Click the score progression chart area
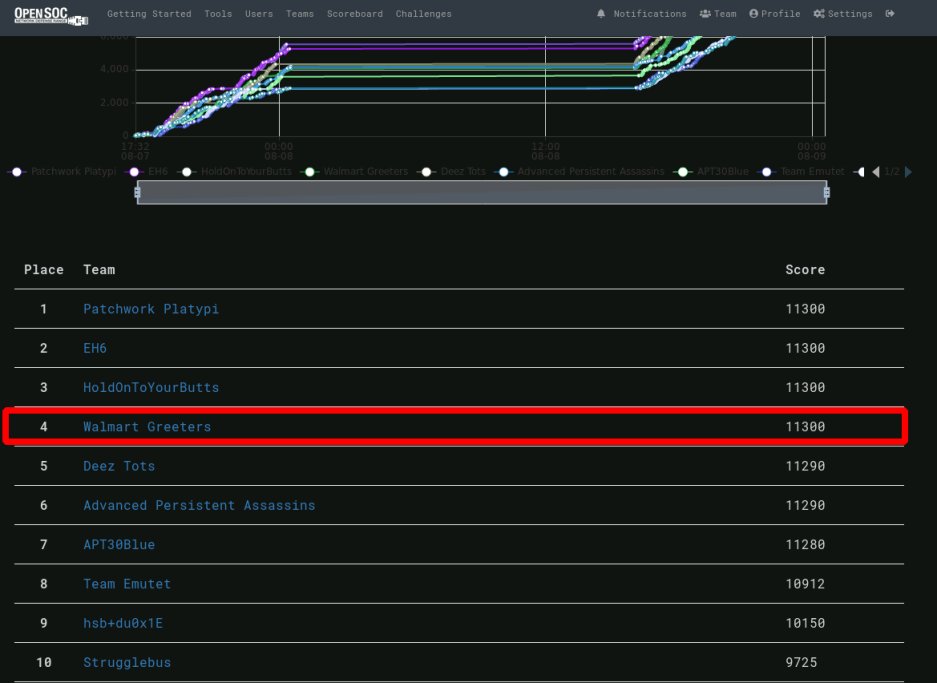 click(x=480, y=86)
